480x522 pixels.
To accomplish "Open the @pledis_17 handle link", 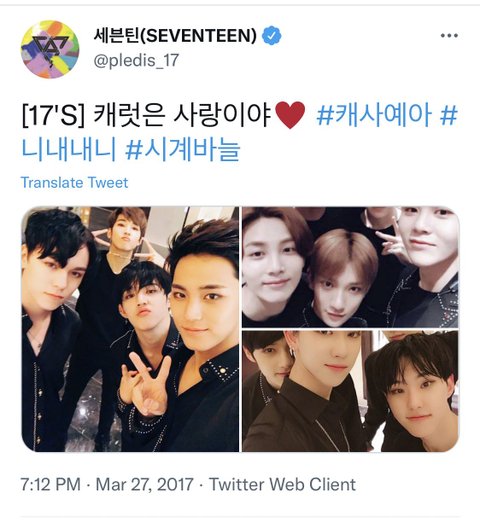I will 136,60.
